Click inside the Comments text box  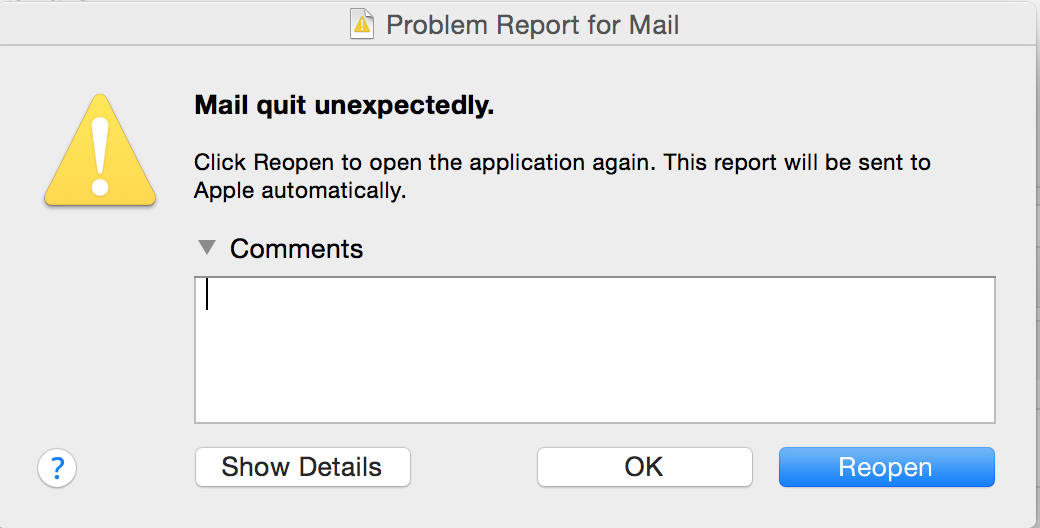tap(595, 350)
